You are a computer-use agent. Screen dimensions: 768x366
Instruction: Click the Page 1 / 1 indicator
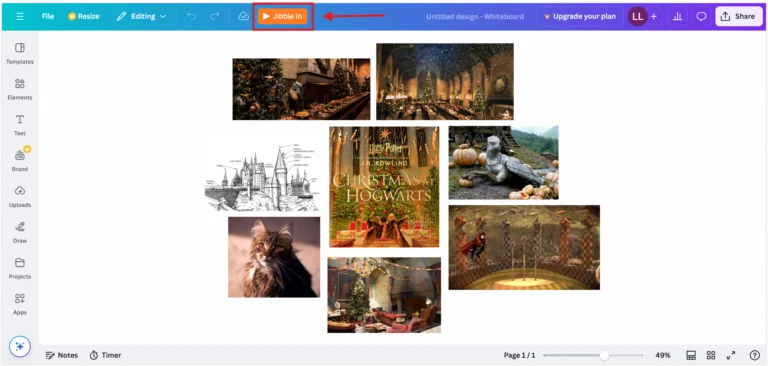tap(520, 355)
